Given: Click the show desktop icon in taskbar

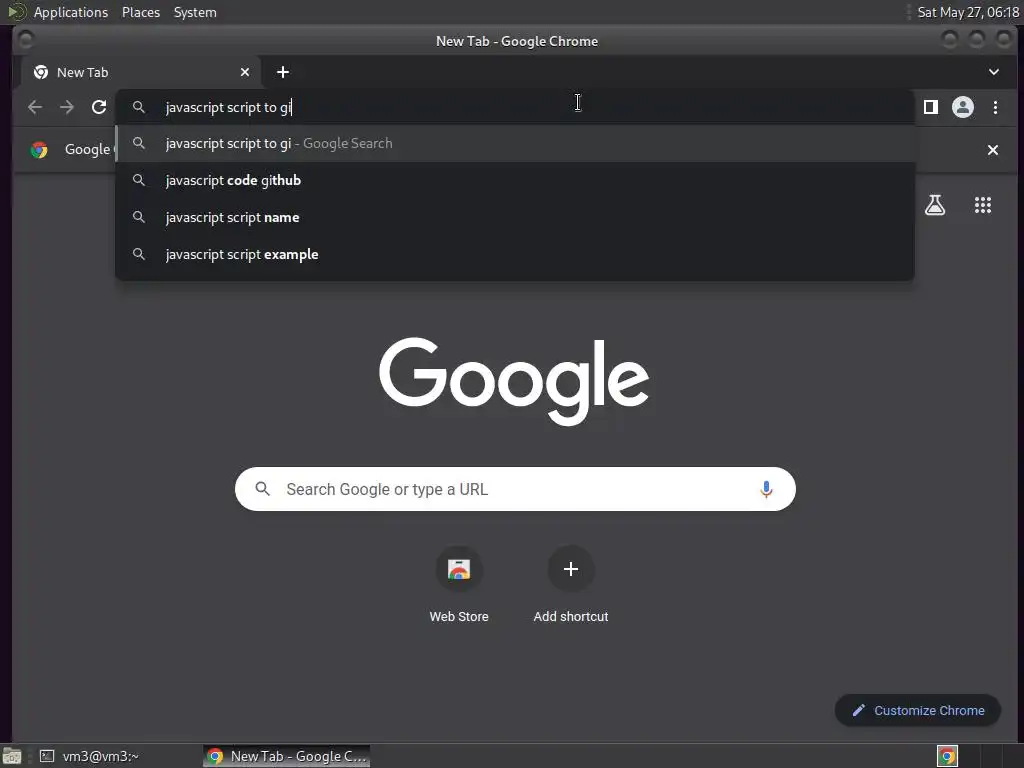Looking at the screenshot, I should (12, 756).
